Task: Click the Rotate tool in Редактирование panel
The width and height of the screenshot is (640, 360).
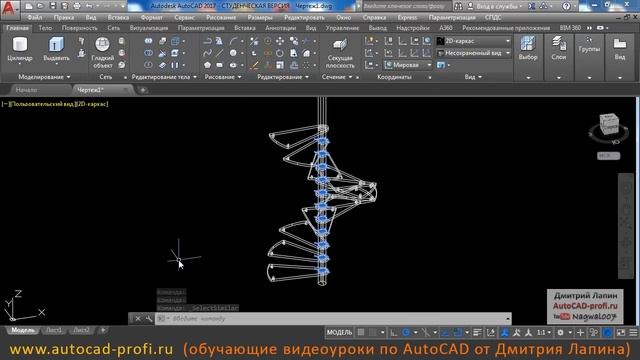Action: click(x=280, y=53)
